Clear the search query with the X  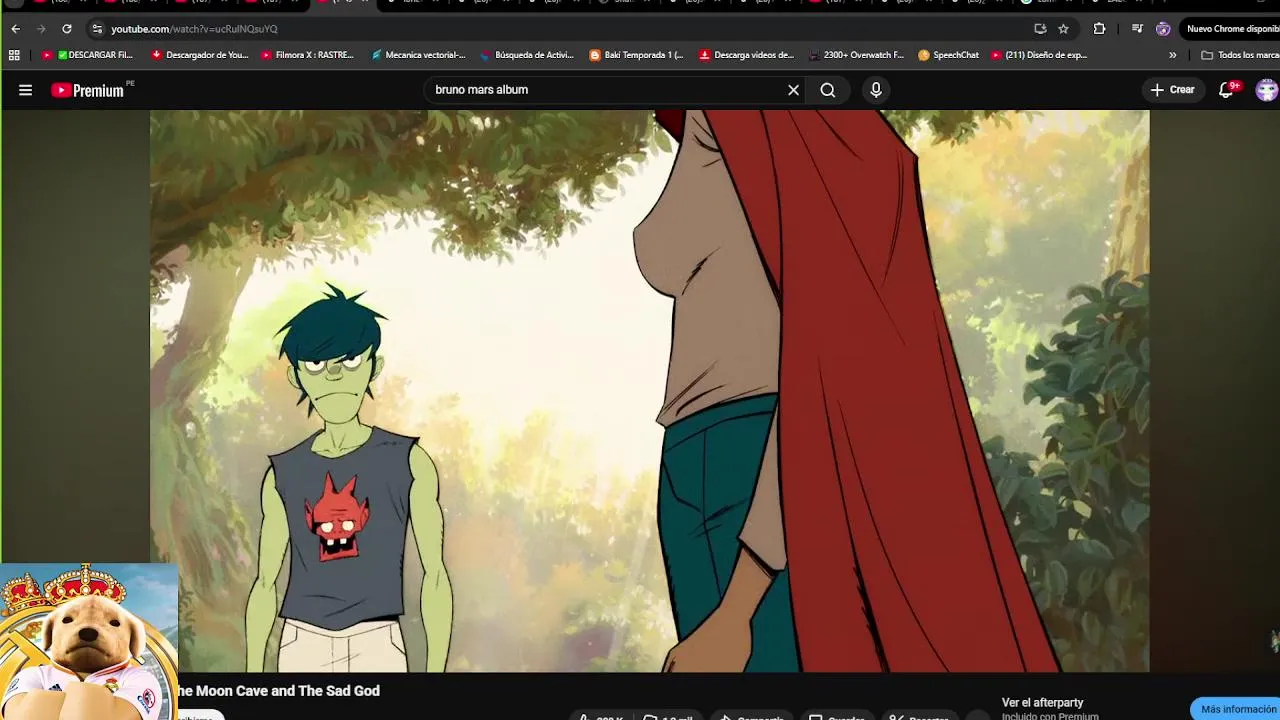(x=793, y=90)
